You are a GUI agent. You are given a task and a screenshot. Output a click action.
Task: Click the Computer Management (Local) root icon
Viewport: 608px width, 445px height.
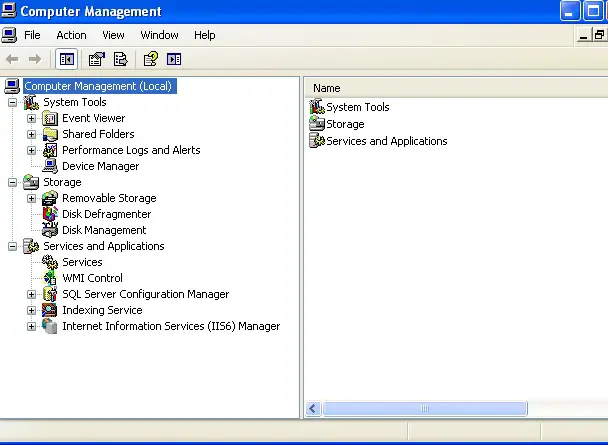click(x=12, y=86)
